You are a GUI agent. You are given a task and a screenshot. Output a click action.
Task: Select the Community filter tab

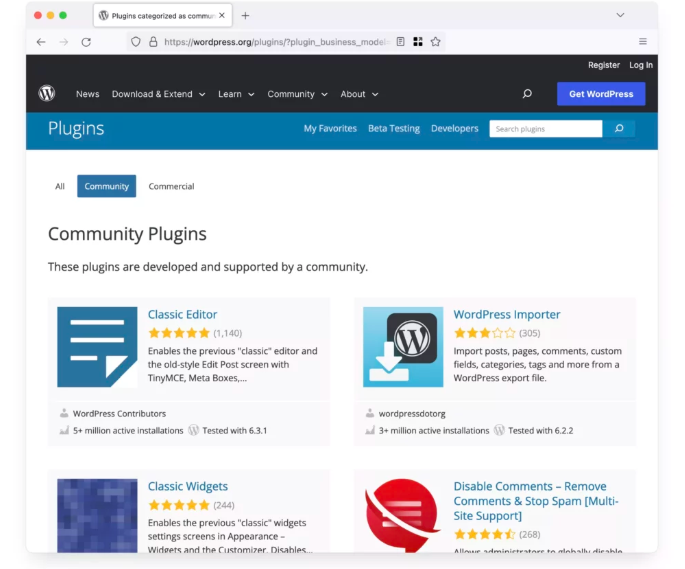[107, 186]
